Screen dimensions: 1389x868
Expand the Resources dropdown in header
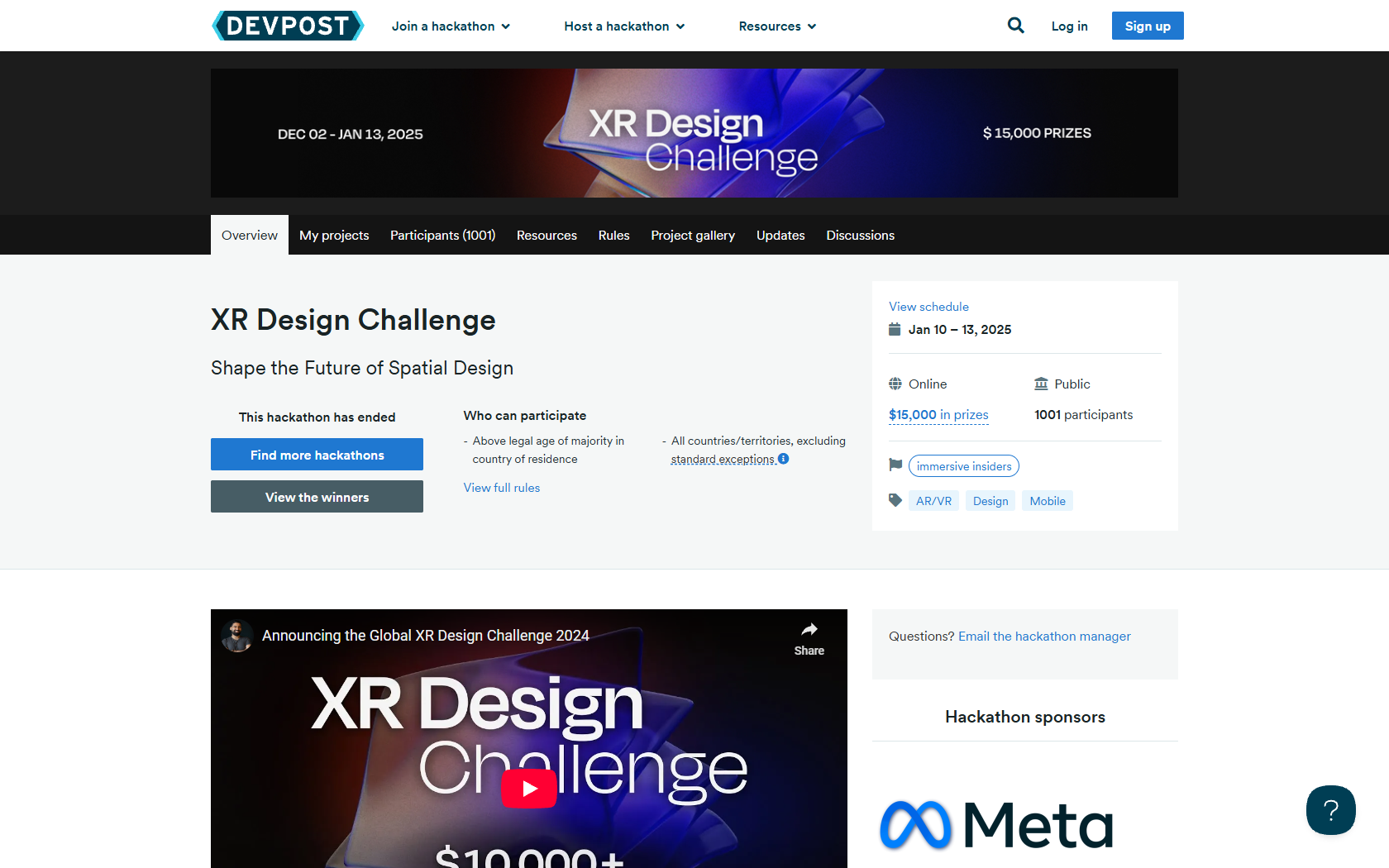coord(777,26)
